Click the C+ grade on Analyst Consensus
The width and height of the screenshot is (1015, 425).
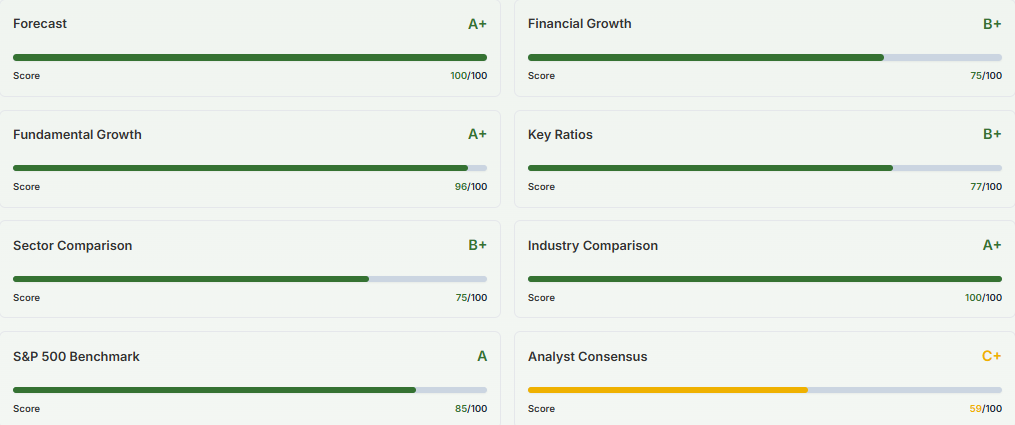991,356
